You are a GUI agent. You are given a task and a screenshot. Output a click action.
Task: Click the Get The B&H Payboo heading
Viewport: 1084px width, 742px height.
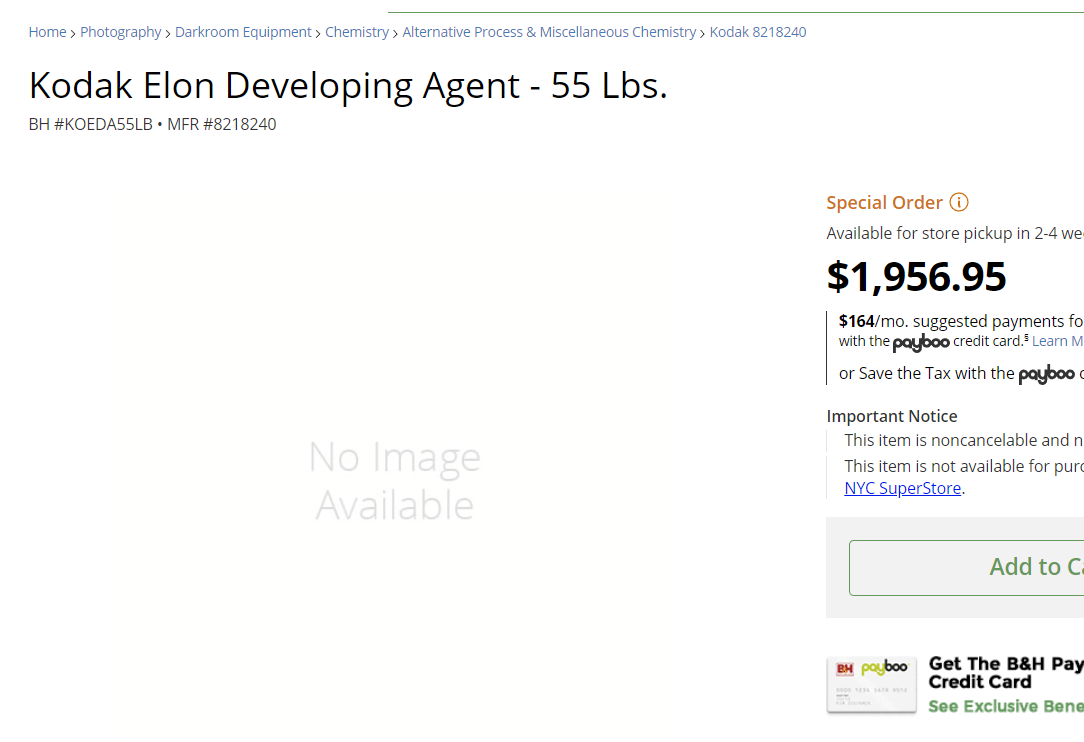[x=1005, y=672]
